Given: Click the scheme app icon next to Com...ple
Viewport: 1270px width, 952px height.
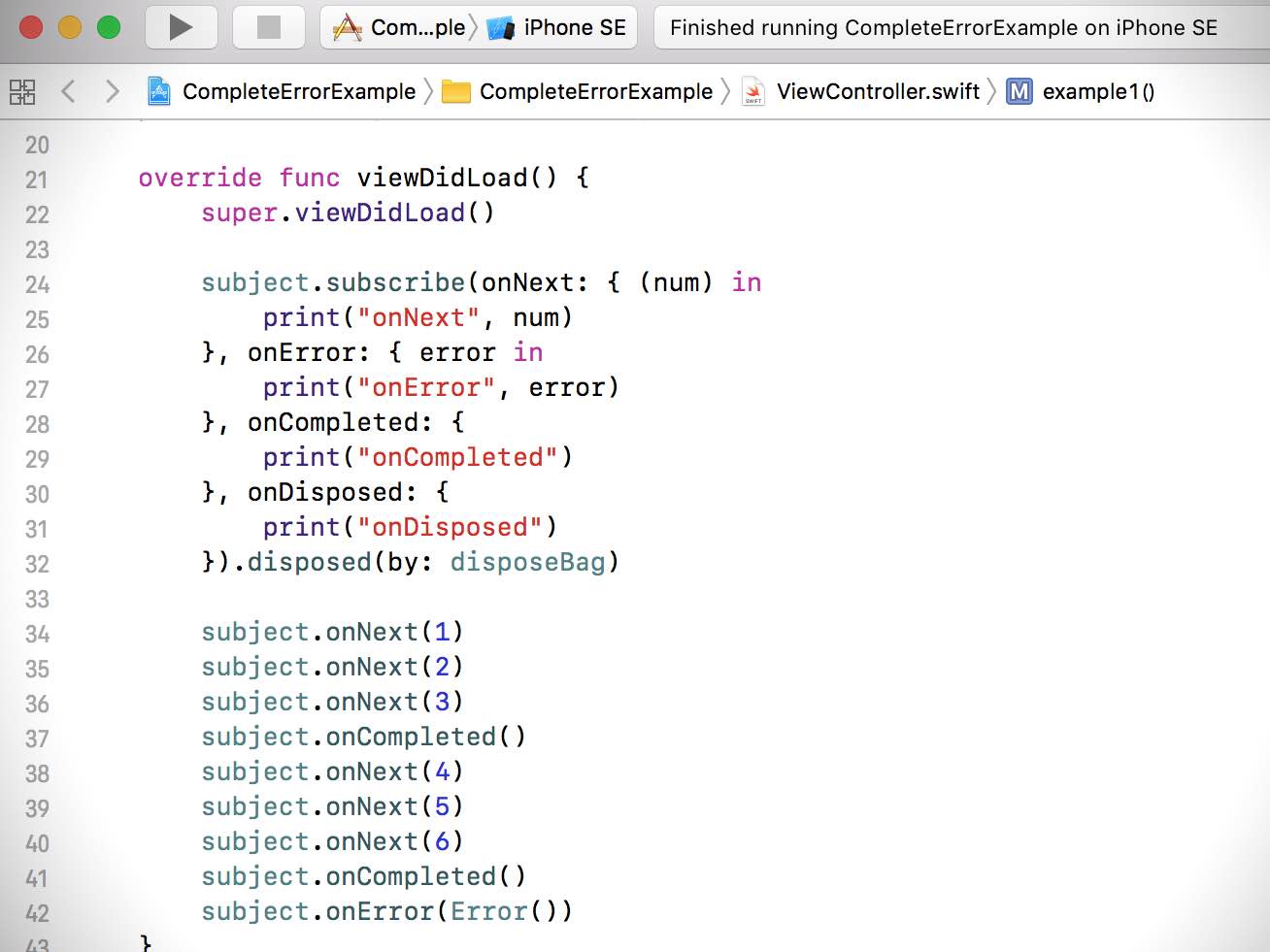Looking at the screenshot, I should coord(347,27).
